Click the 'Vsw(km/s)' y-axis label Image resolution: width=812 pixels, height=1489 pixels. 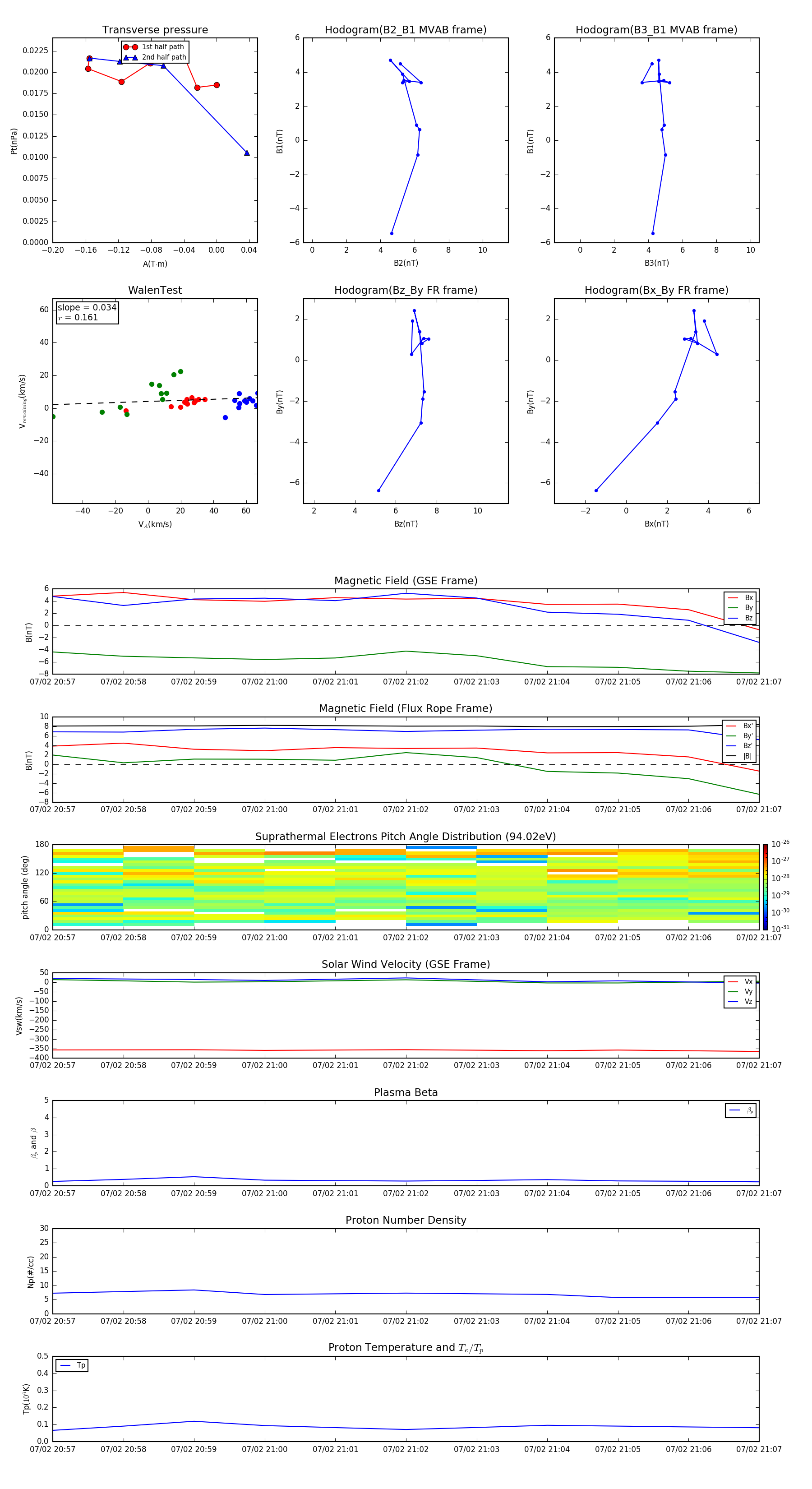(x=19, y=1016)
